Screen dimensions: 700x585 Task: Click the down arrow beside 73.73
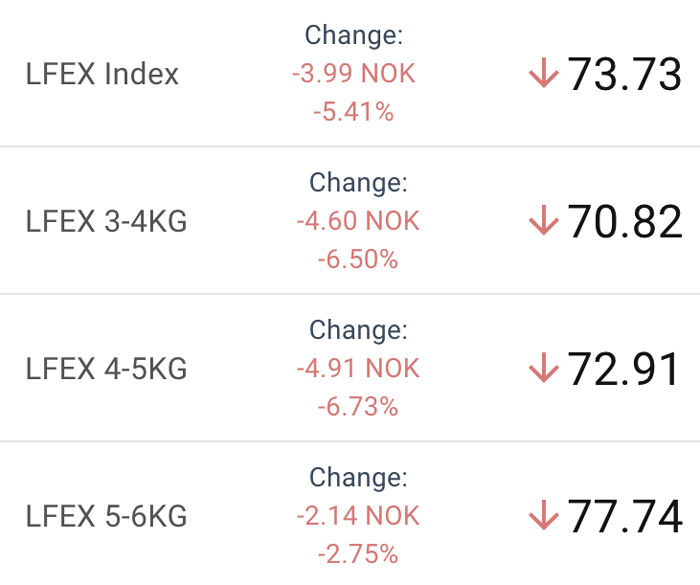coord(544,72)
